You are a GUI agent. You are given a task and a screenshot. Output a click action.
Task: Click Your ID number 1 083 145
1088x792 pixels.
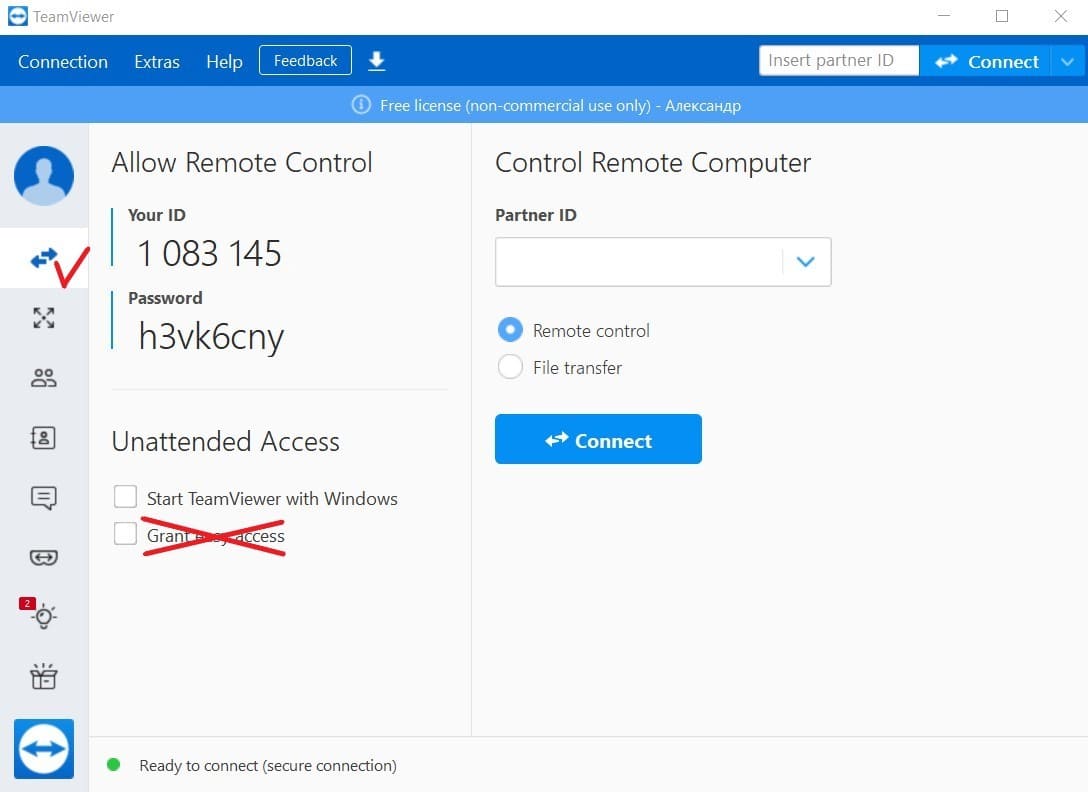[209, 253]
